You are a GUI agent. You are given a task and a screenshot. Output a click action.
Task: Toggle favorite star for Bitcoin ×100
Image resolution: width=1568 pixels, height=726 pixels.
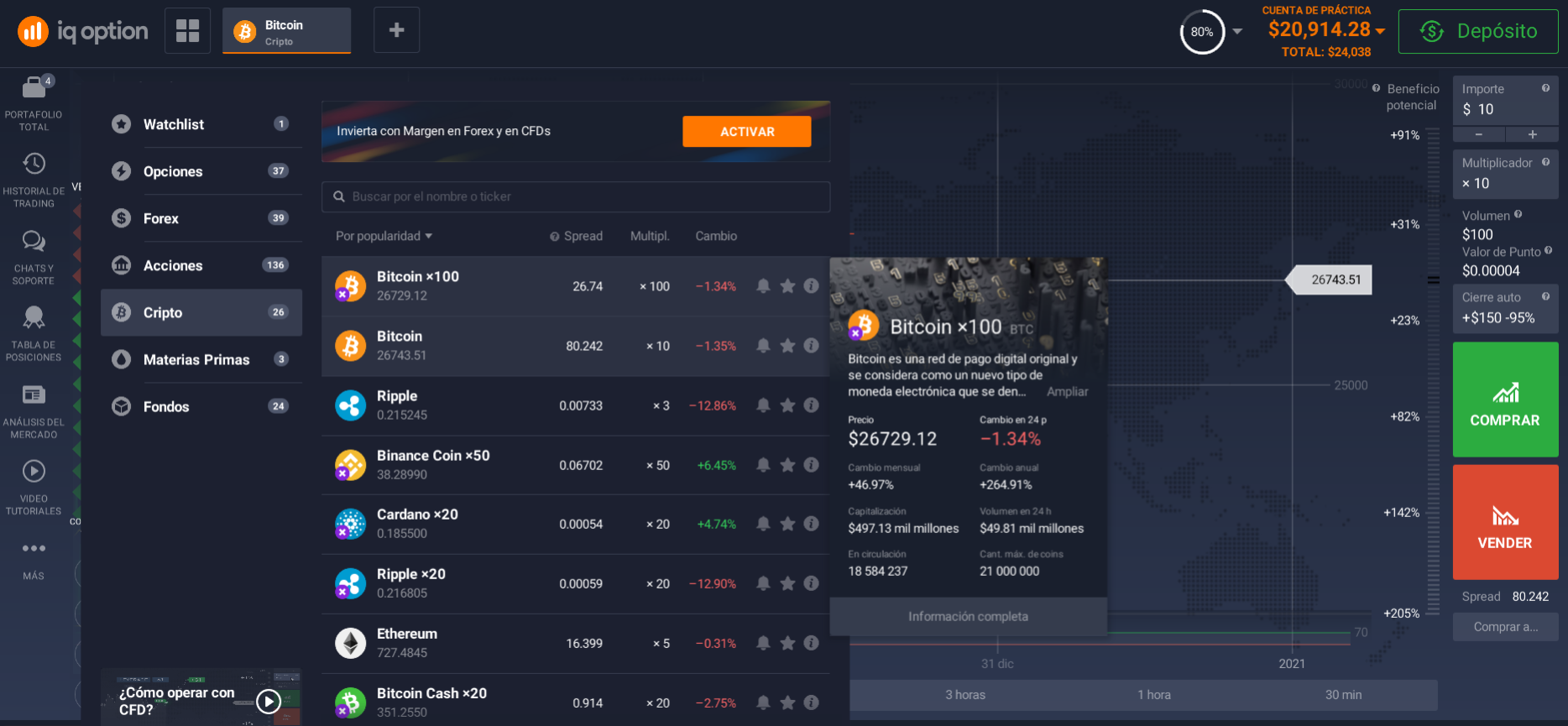pyautogui.click(x=787, y=285)
